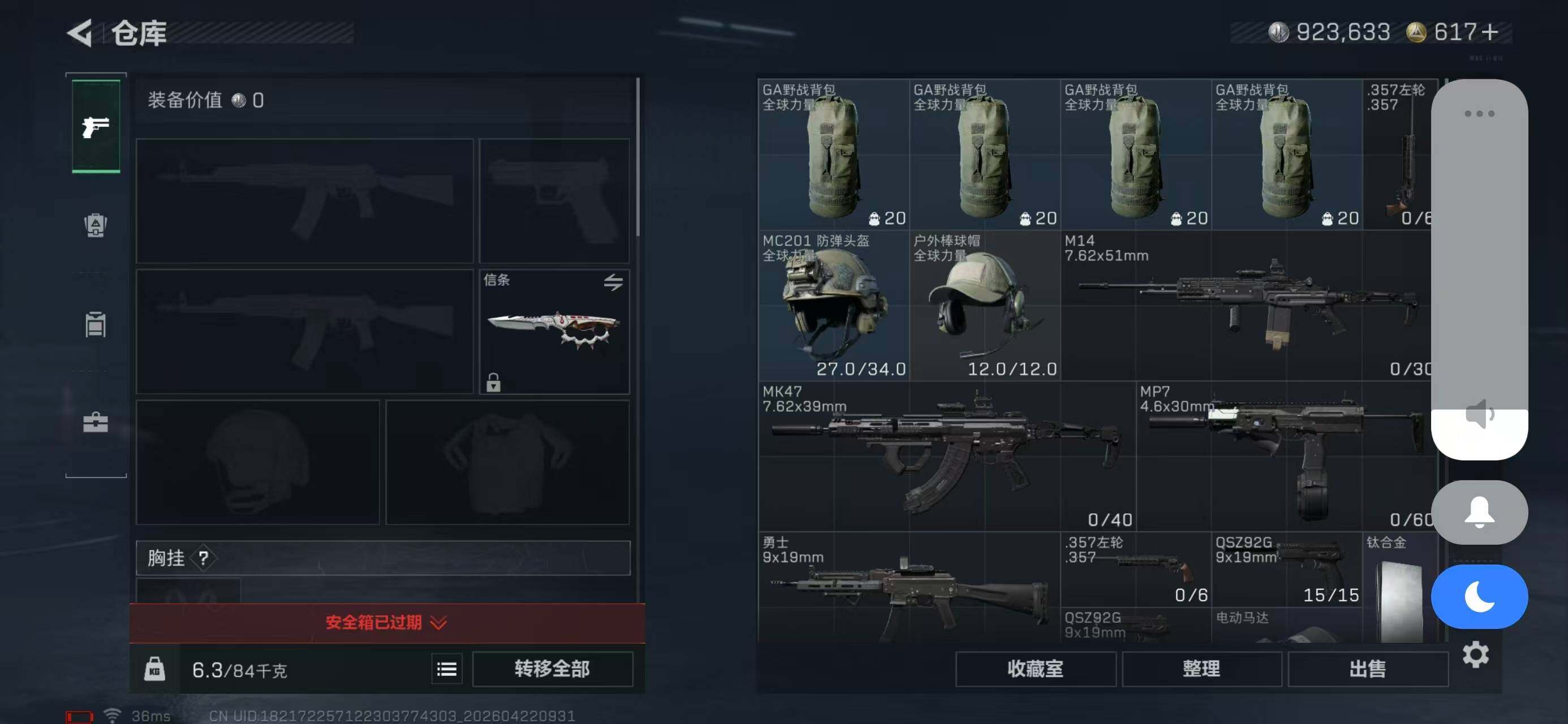The height and width of the screenshot is (724, 1568).
Task: Expand the 安全箱已过期 banner
Action: 386,622
